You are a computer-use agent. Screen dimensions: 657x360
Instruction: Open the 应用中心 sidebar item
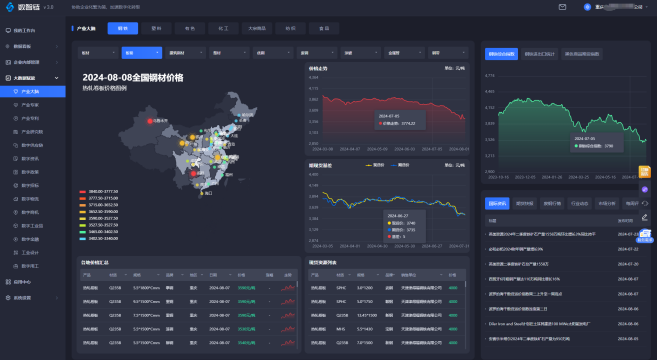(x=33, y=282)
